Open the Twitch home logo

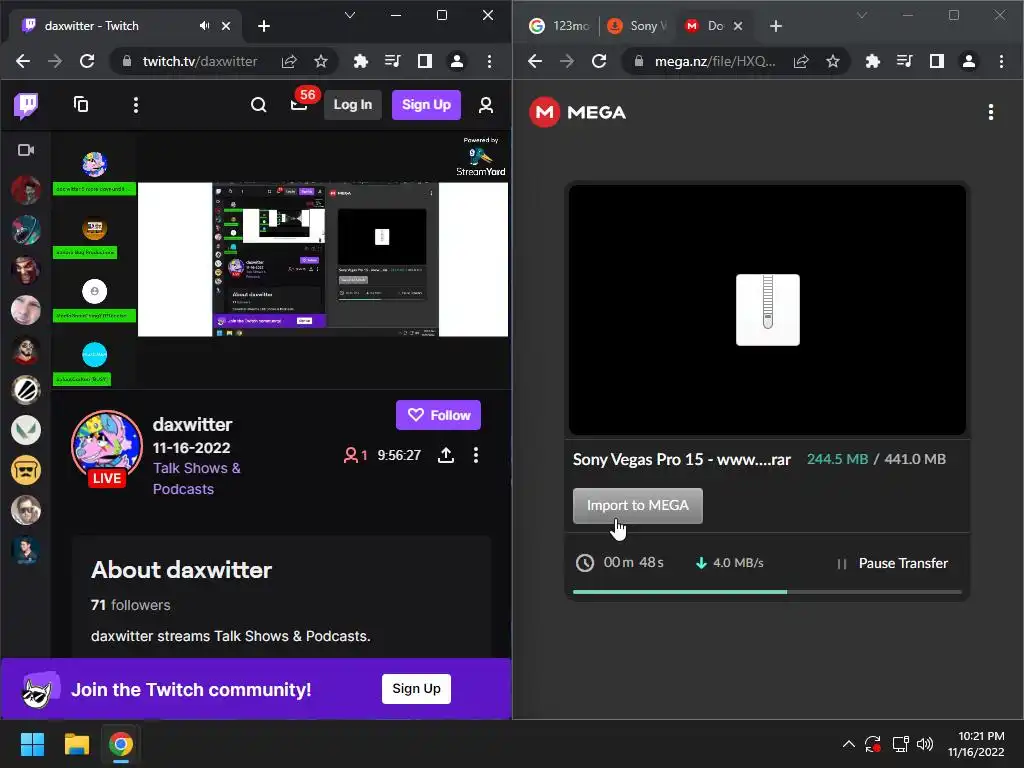[26, 105]
